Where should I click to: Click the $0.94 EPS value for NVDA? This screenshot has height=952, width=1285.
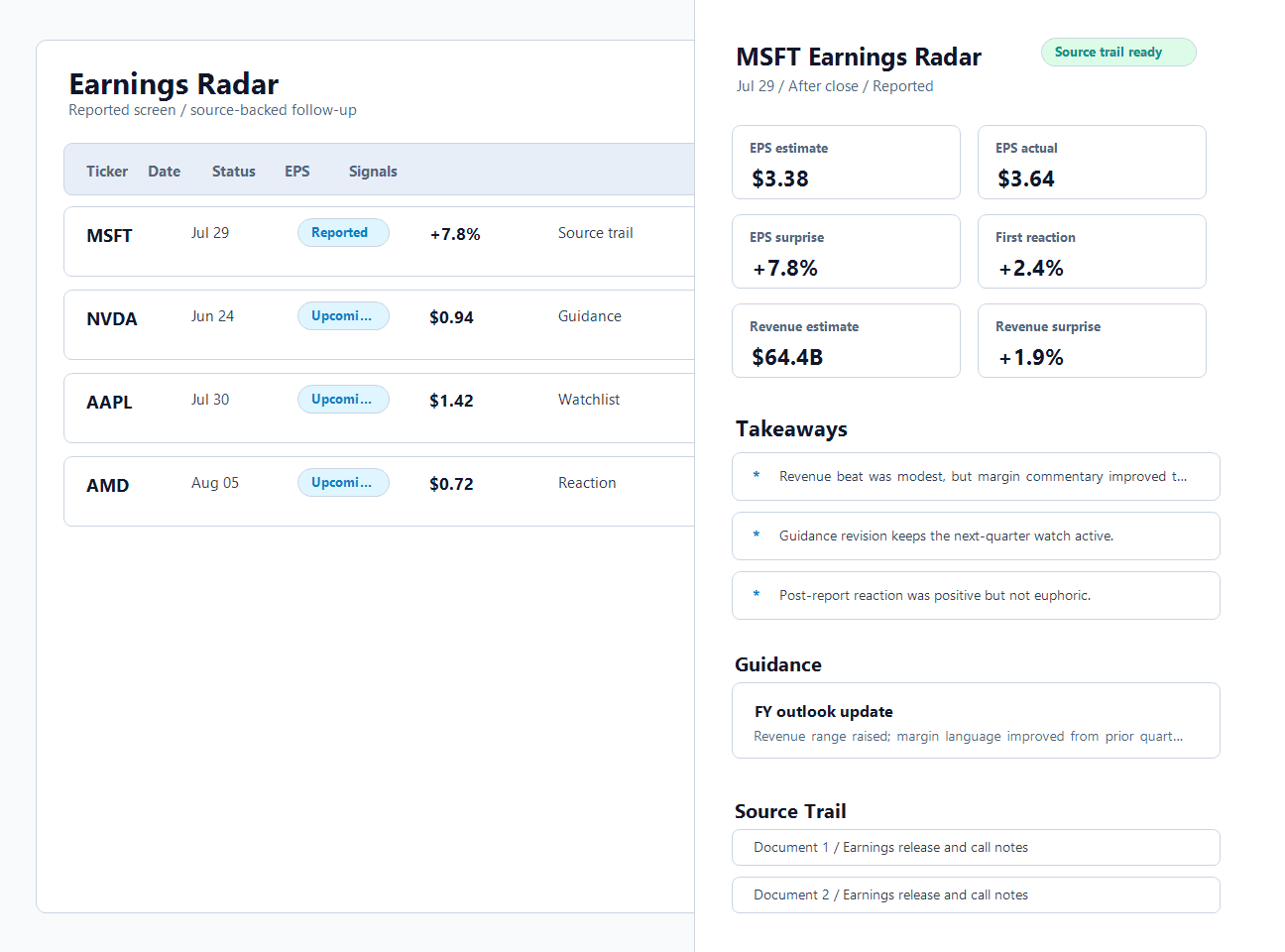point(451,317)
